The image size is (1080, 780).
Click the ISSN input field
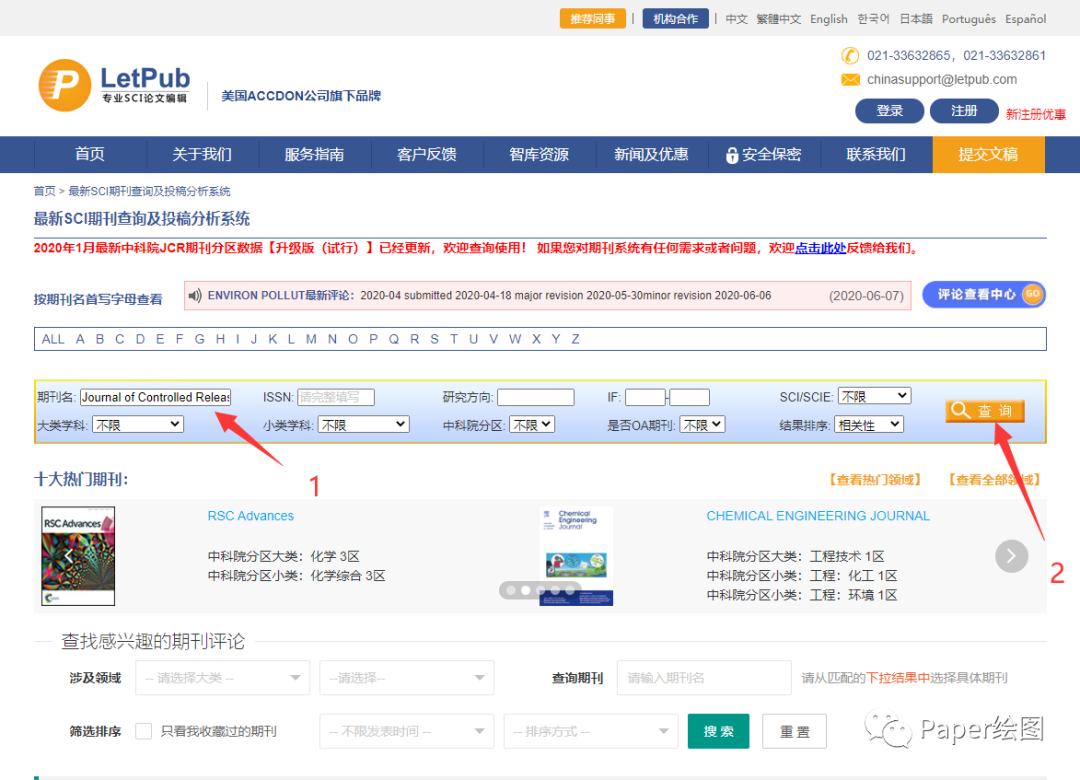click(336, 398)
